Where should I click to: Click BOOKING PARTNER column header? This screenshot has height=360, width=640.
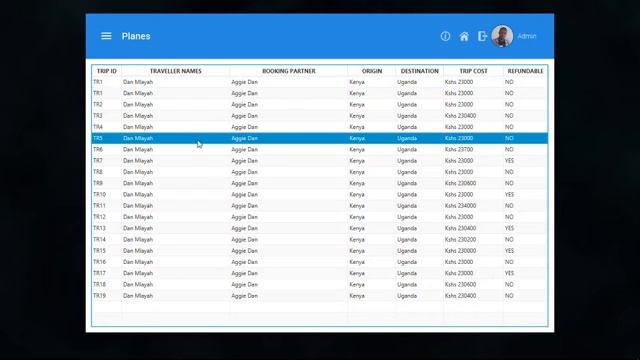click(289, 71)
